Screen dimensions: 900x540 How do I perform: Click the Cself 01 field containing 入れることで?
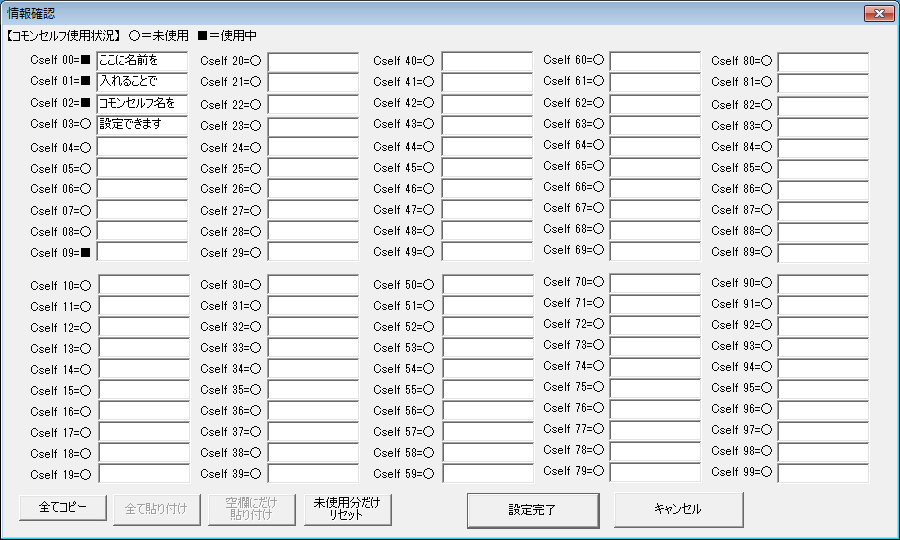pyautogui.click(x=142, y=82)
